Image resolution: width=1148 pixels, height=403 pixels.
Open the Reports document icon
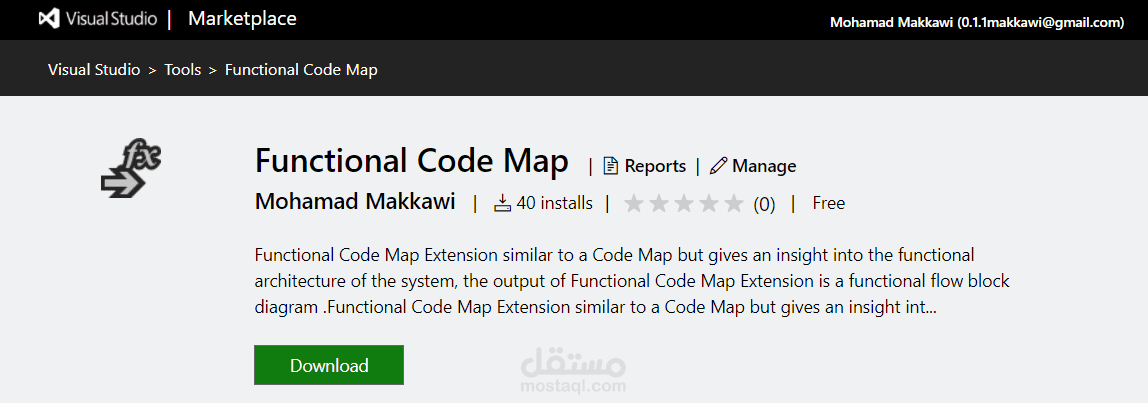click(611, 166)
